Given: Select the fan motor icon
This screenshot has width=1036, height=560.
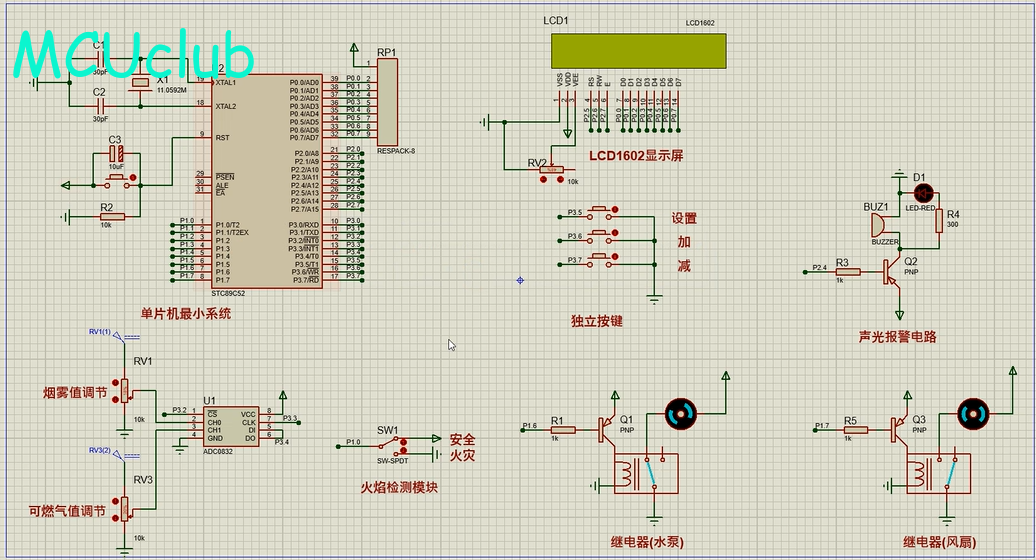Looking at the screenshot, I should click(973, 411).
